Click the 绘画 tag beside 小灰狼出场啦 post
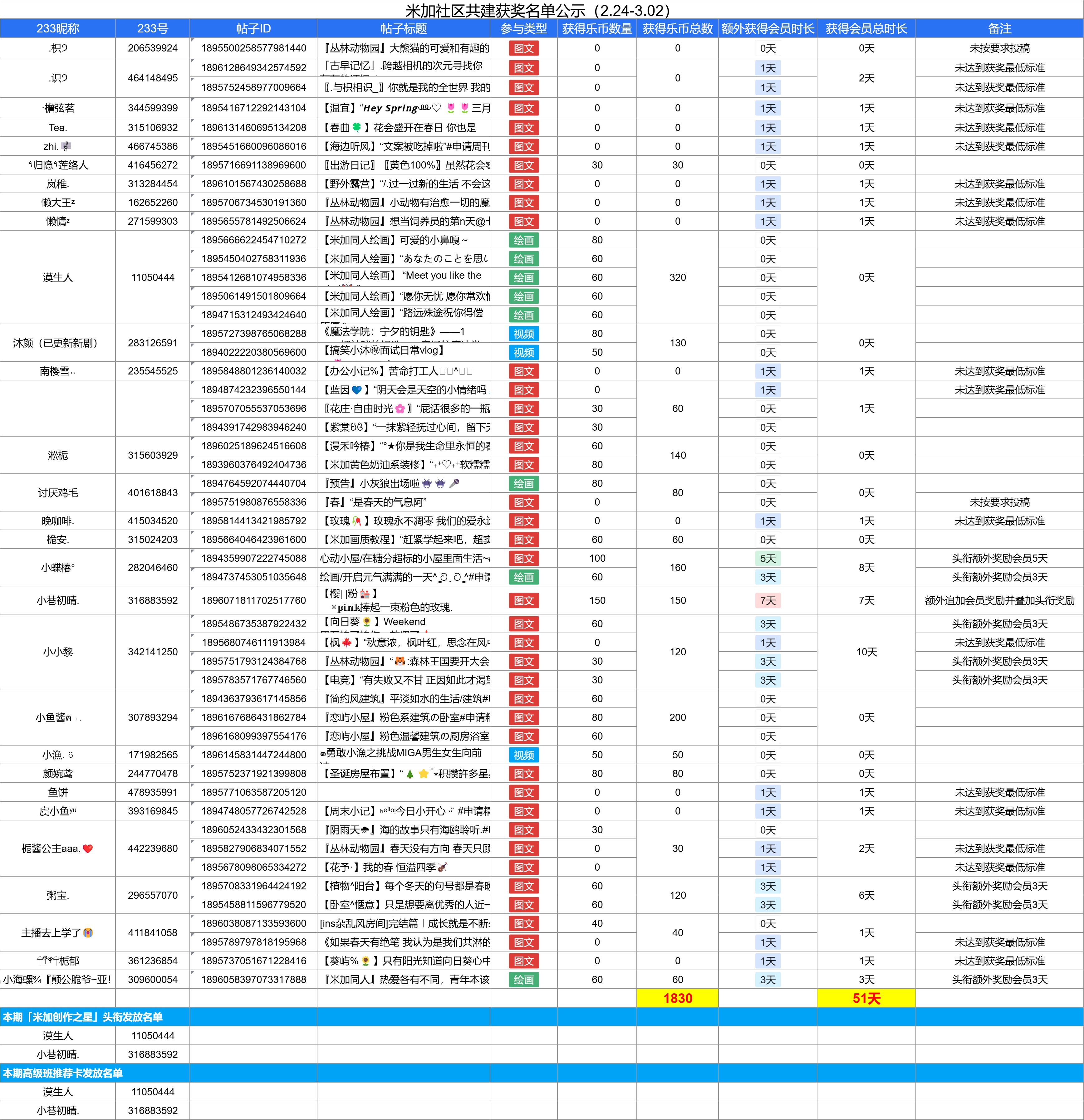 point(523,483)
